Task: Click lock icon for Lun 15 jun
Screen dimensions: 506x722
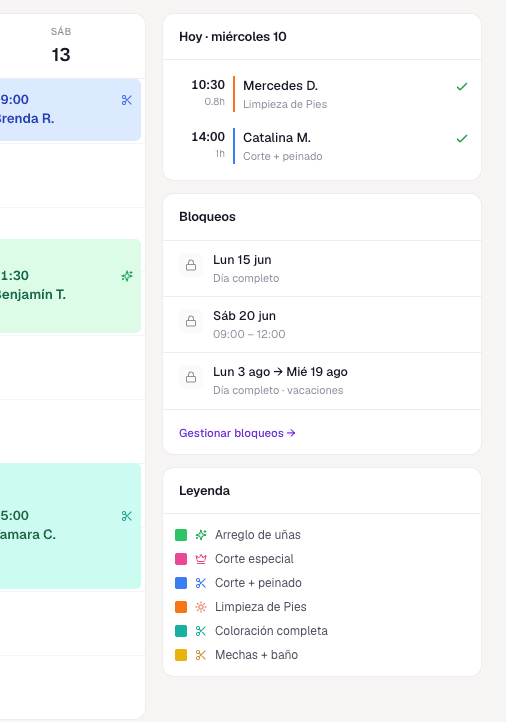Action: coord(191,265)
